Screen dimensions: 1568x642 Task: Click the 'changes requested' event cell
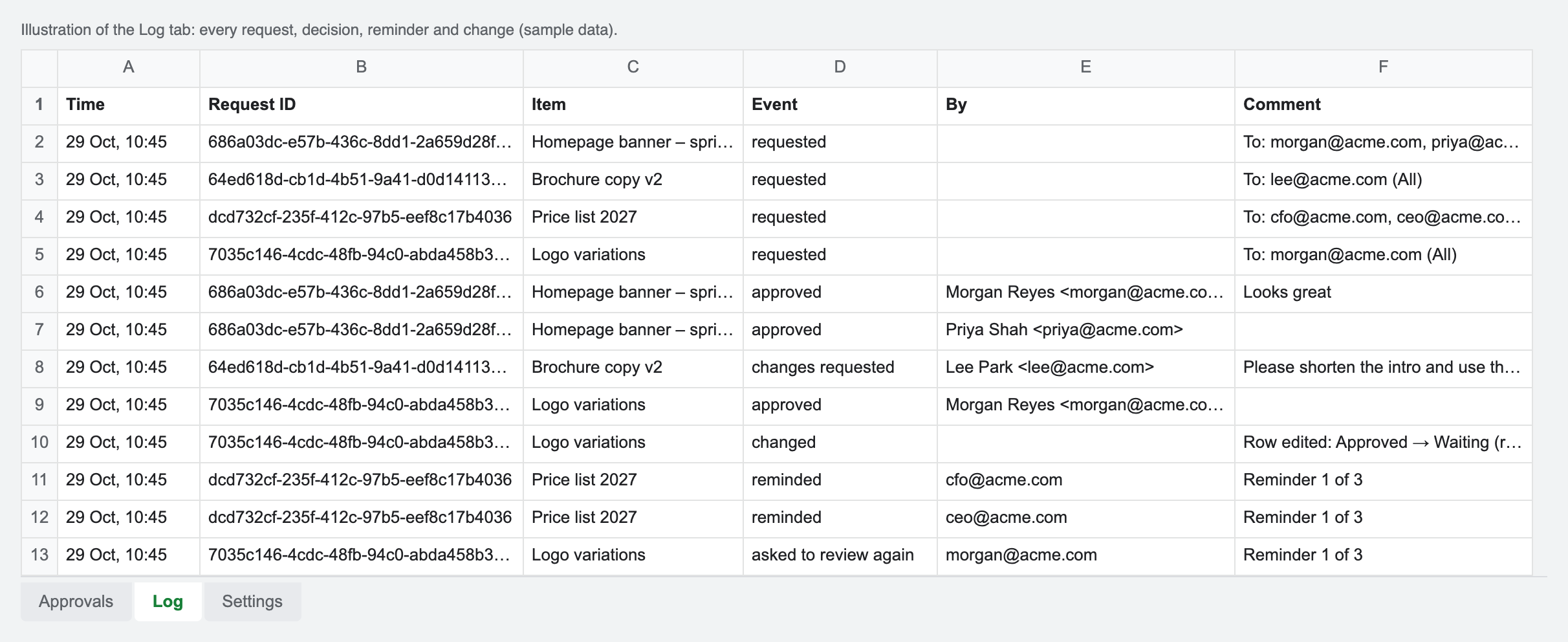pyautogui.click(x=840, y=368)
